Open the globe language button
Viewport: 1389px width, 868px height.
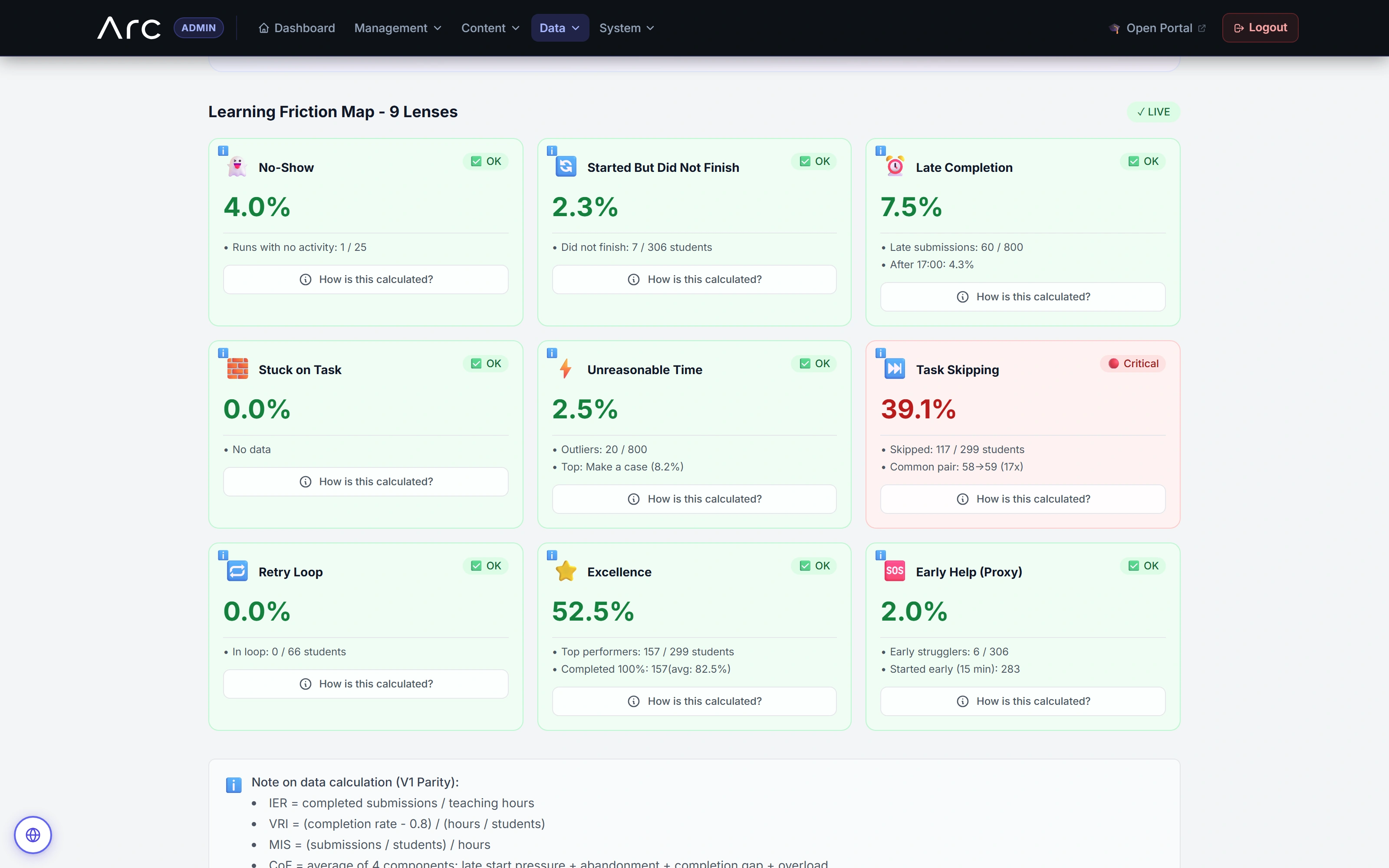[x=33, y=835]
